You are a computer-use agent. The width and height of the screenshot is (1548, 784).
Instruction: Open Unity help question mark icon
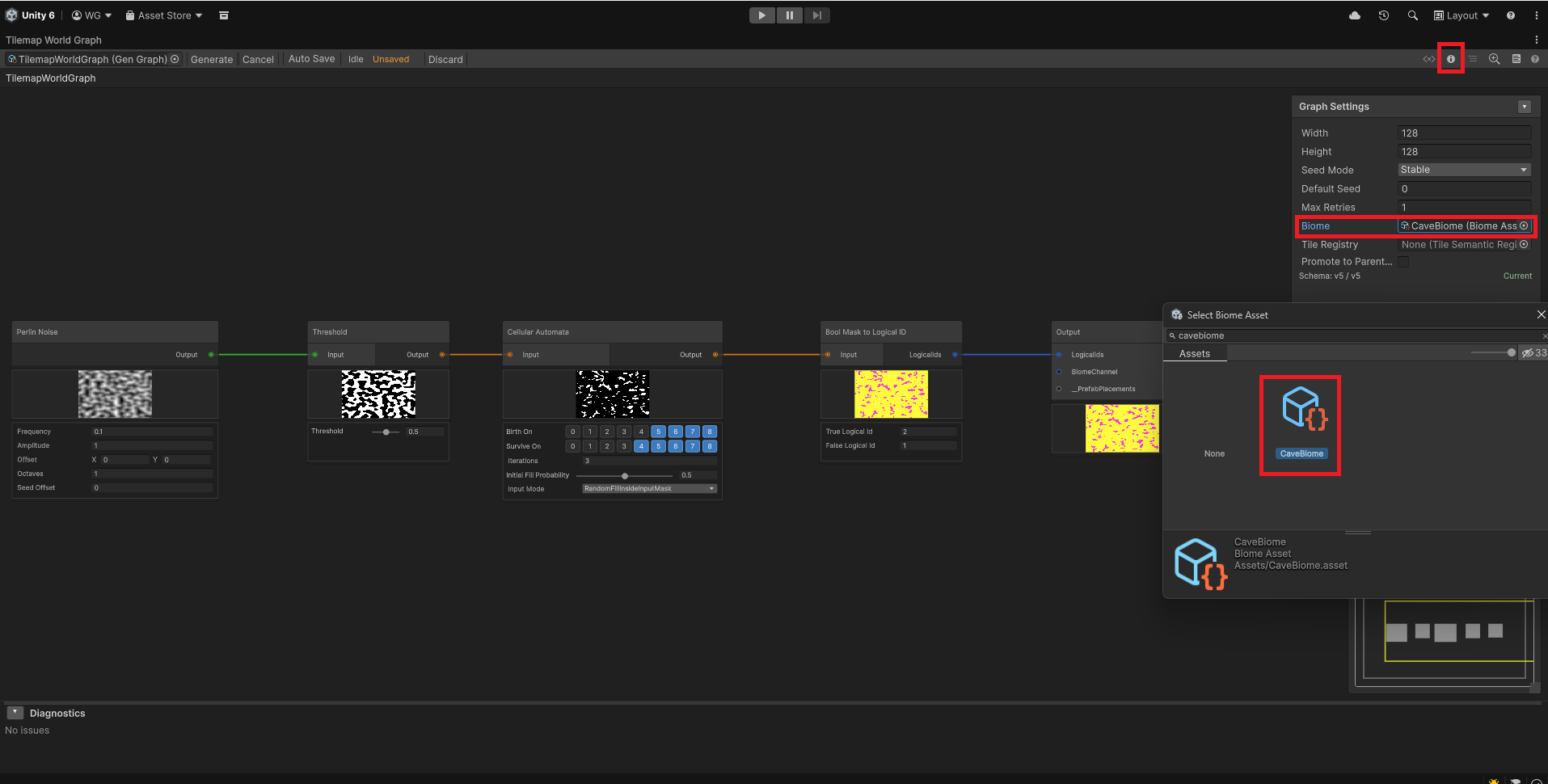[1511, 15]
